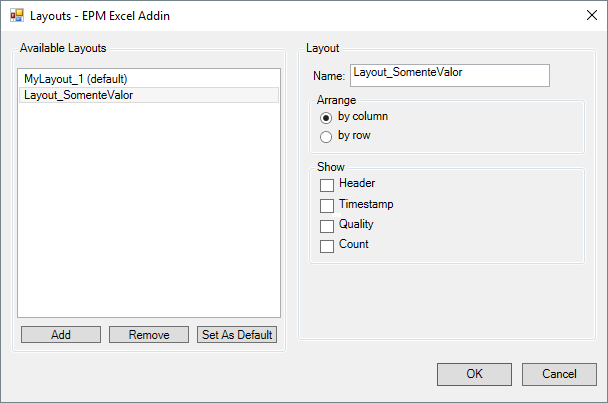
Task: Choose the by column arrangement option
Action: point(326,117)
